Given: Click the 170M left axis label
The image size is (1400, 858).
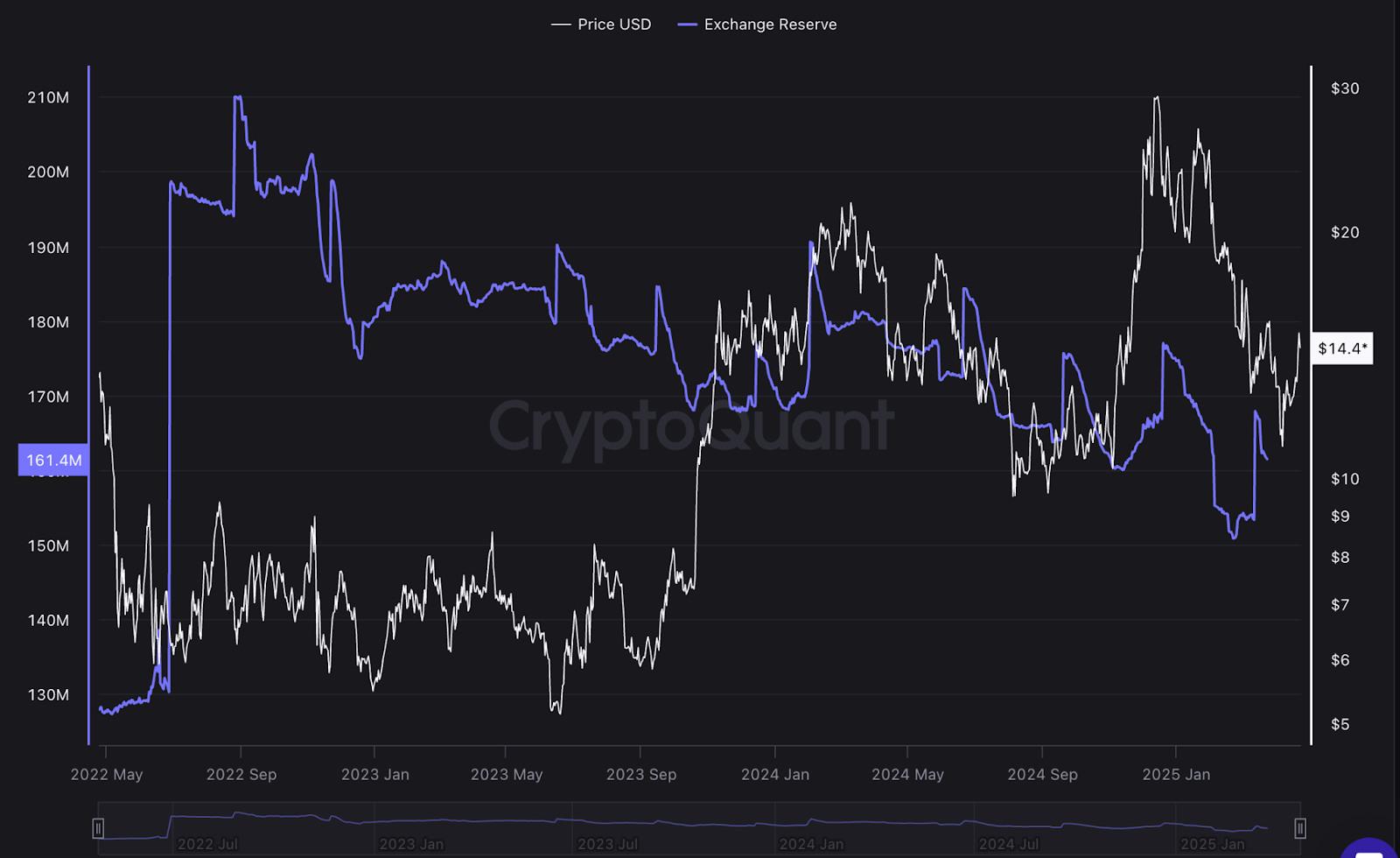Looking at the screenshot, I should pos(48,397).
